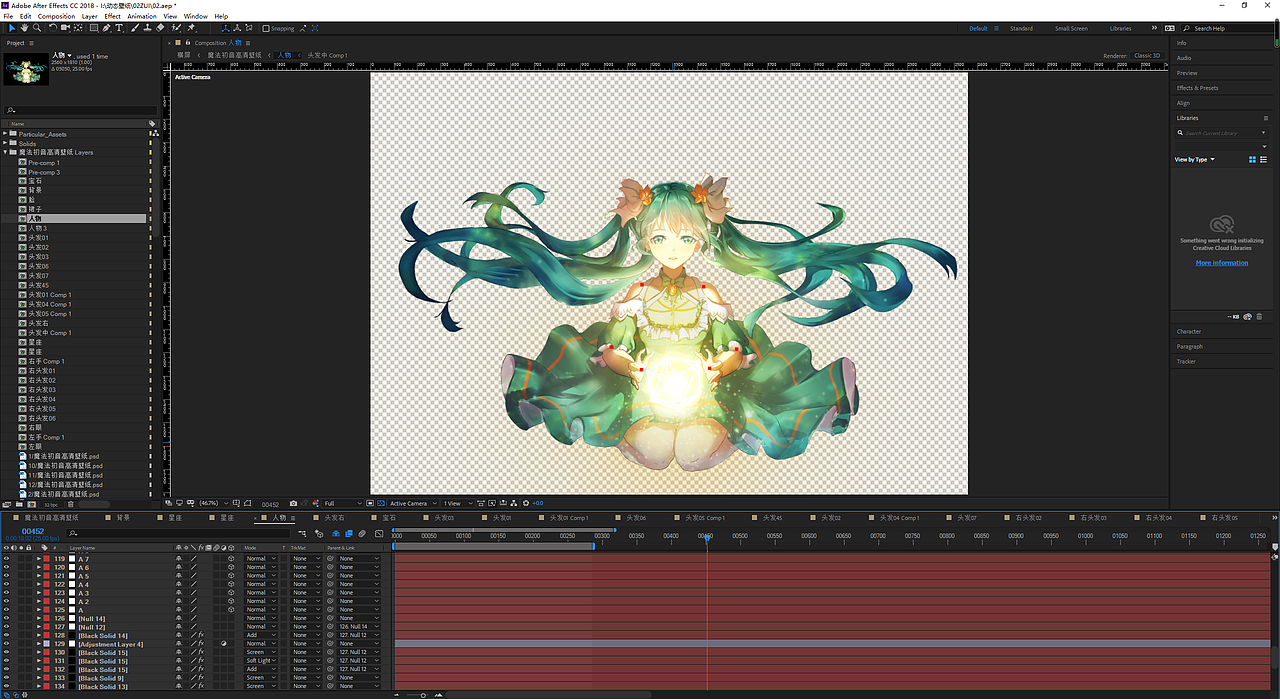Take a snapshot of the composition
The image size is (1280, 699).
point(294,503)
